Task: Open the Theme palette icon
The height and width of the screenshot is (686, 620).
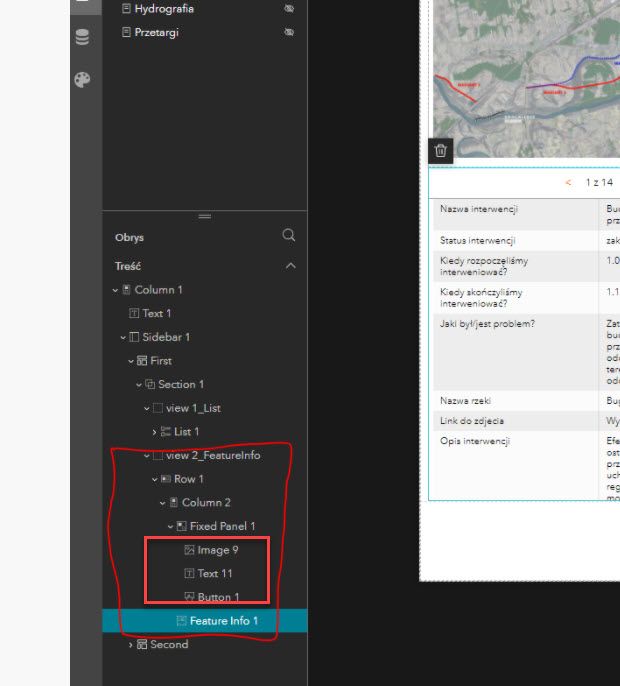Action: 82,80
